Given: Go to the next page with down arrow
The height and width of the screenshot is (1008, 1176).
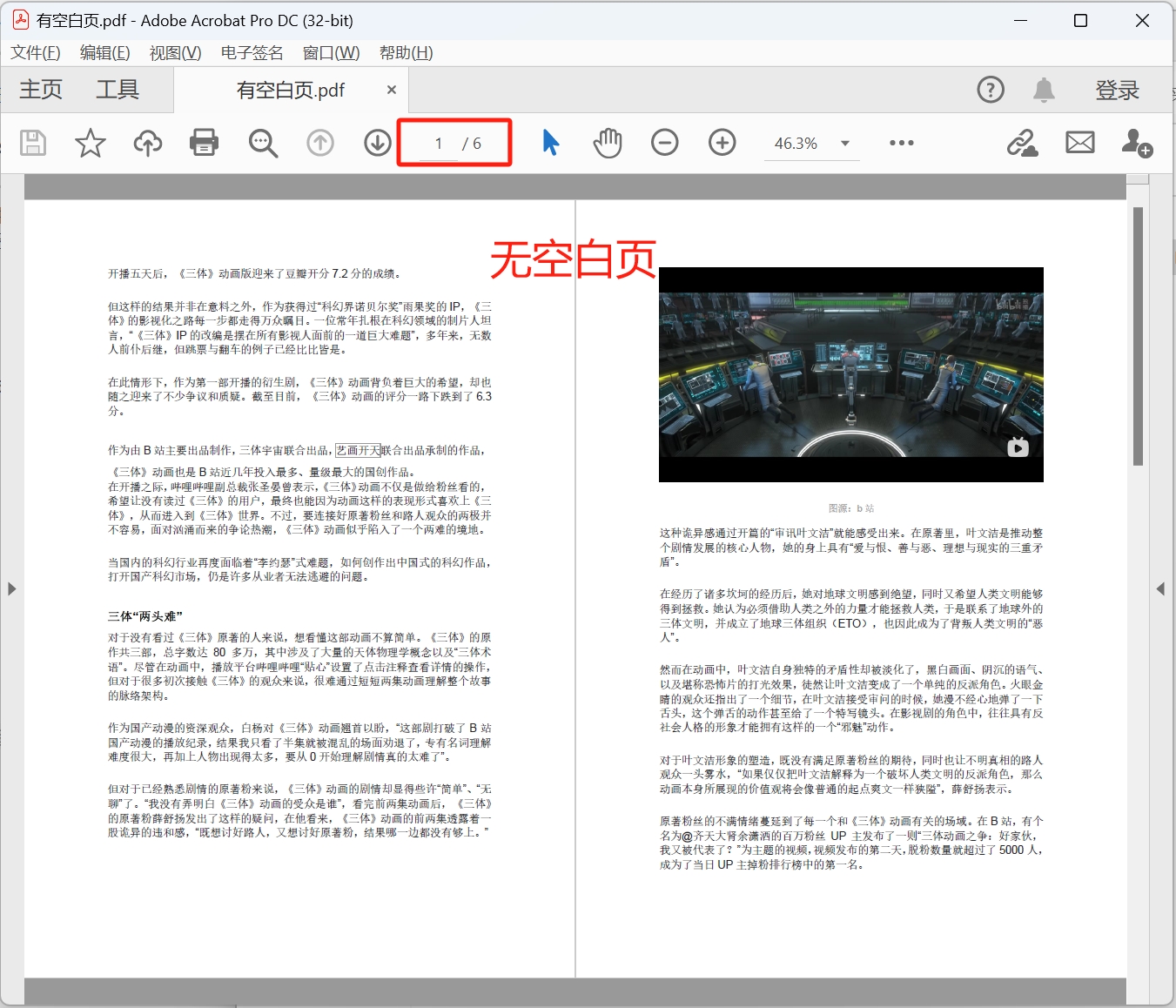Looking at the screenshot, I should click(376, 143).
